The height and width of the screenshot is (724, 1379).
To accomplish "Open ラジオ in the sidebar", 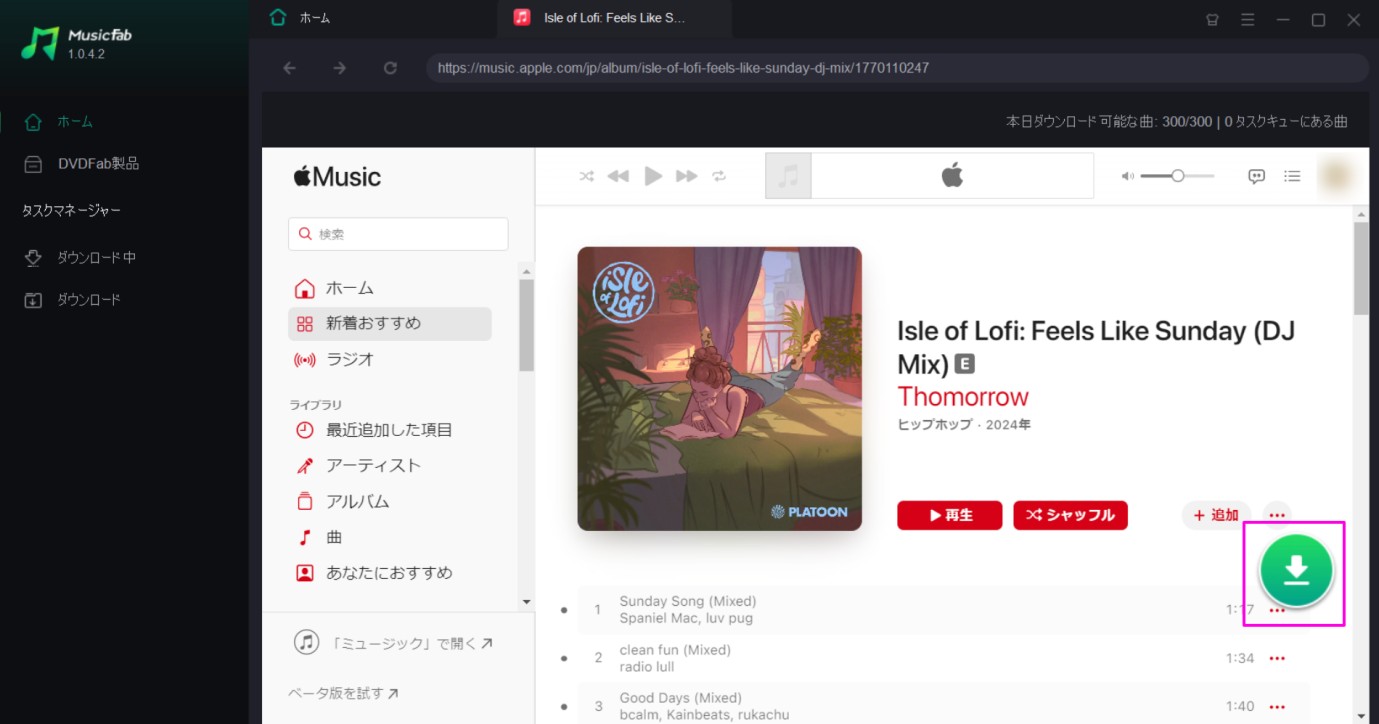I will pos(390,360).
